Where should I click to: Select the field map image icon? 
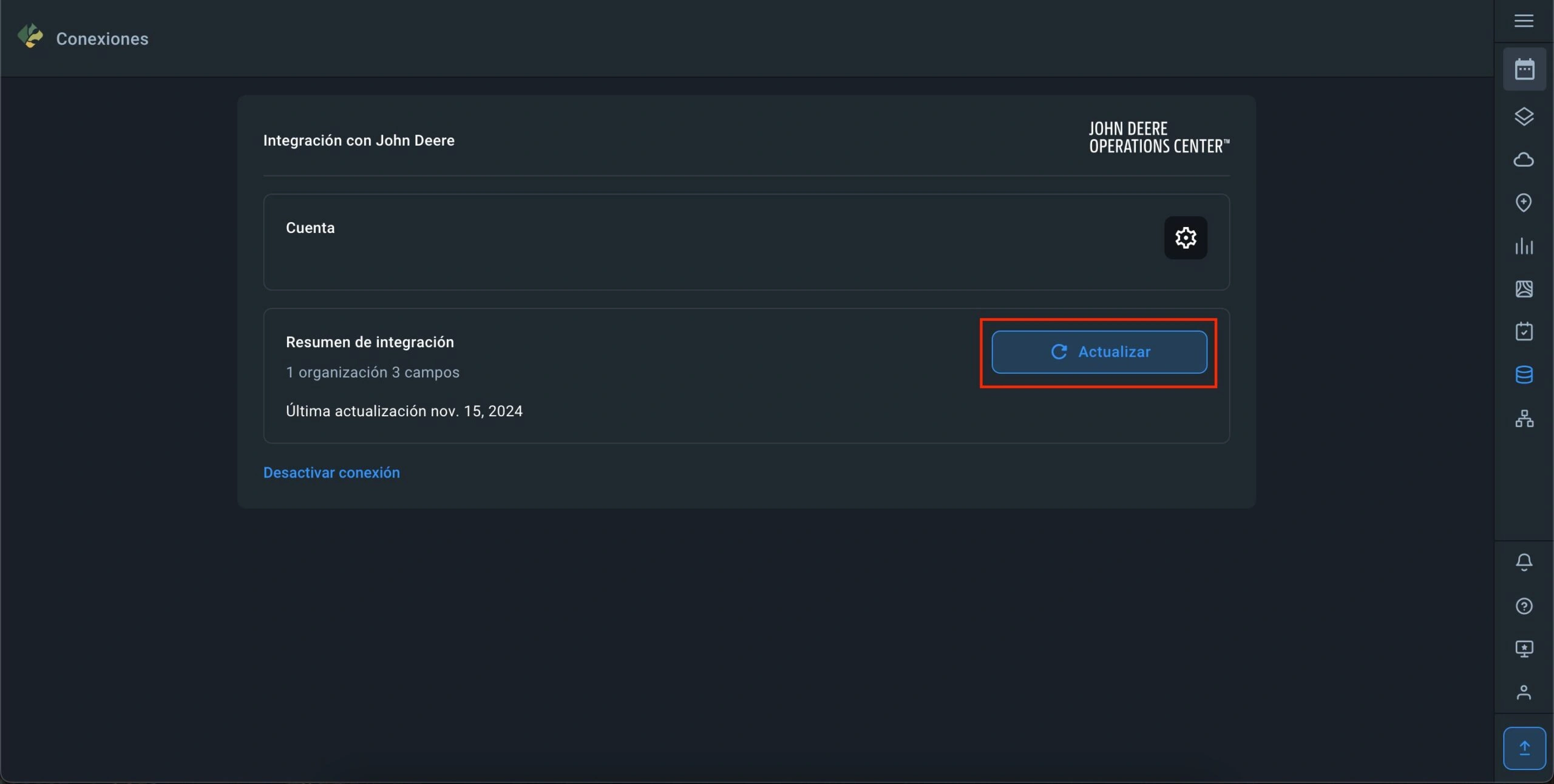(x=1524, y=289)
